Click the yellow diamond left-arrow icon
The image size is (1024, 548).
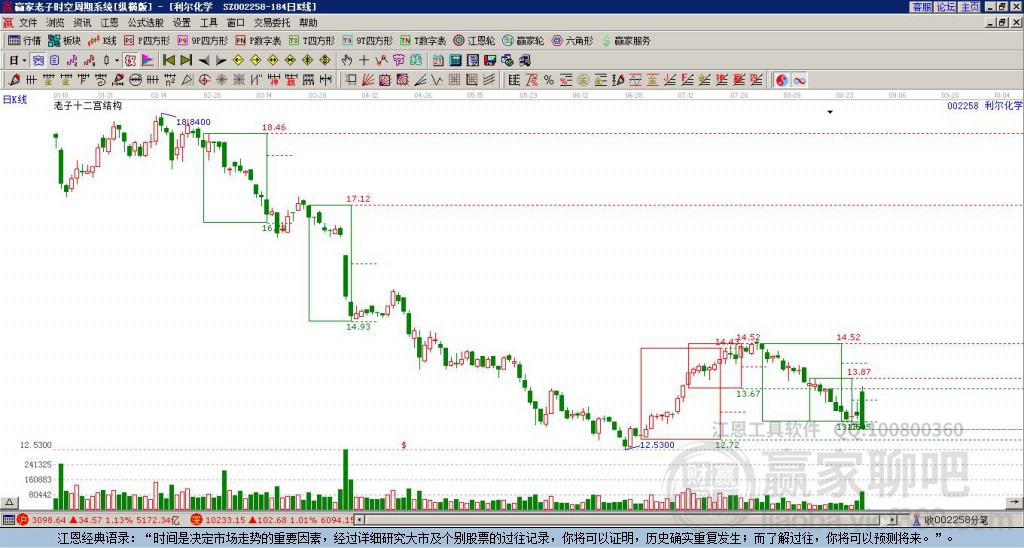point(238,61)
